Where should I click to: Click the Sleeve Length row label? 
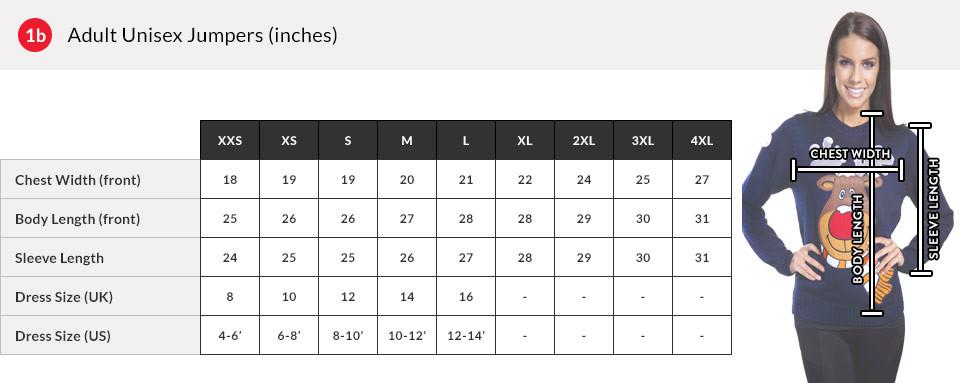coord(59,258)
